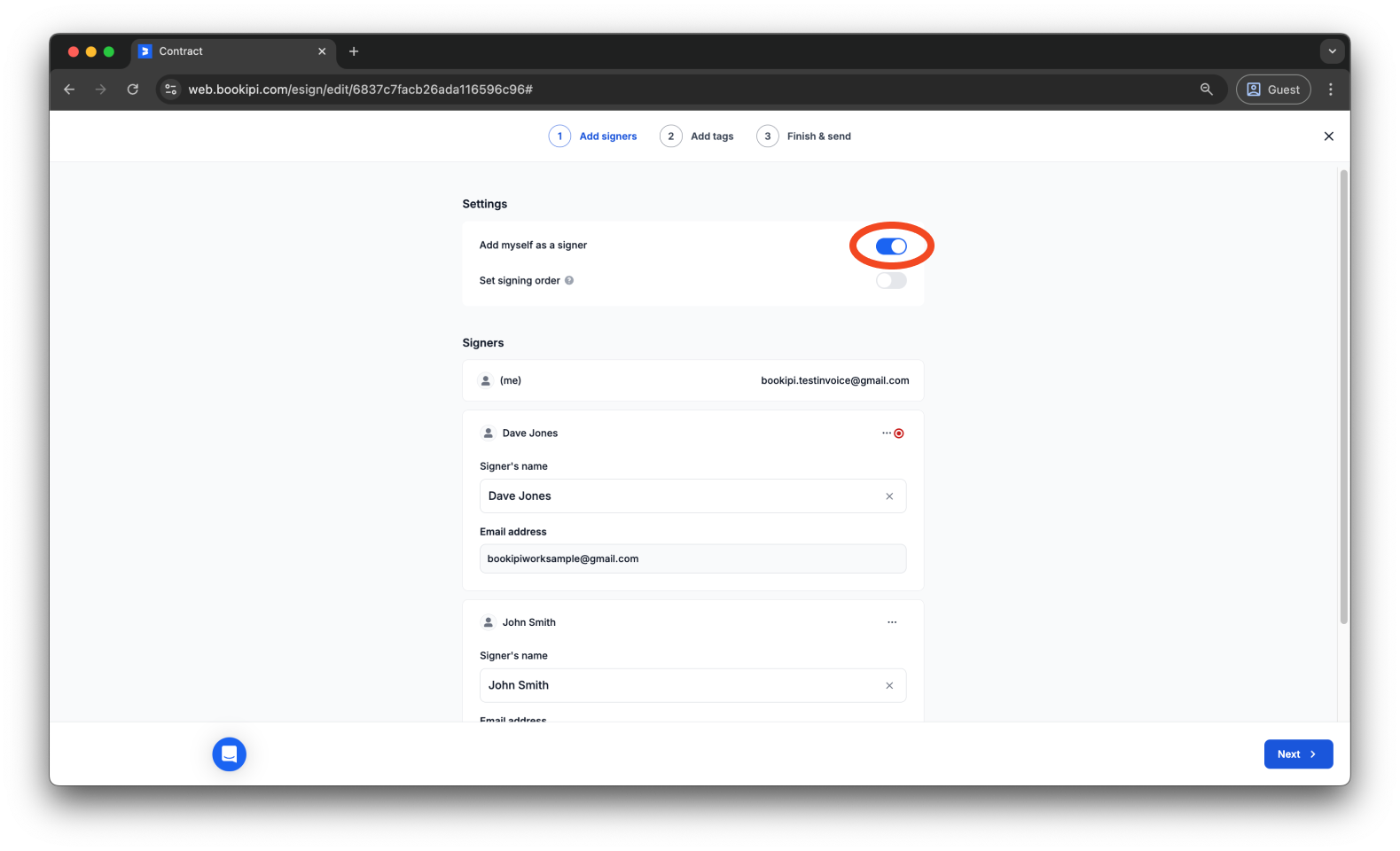Viewport: 1400px width, 851px height.
Task: Open Dave Jones signer options menu
Action: click(887, 433)
